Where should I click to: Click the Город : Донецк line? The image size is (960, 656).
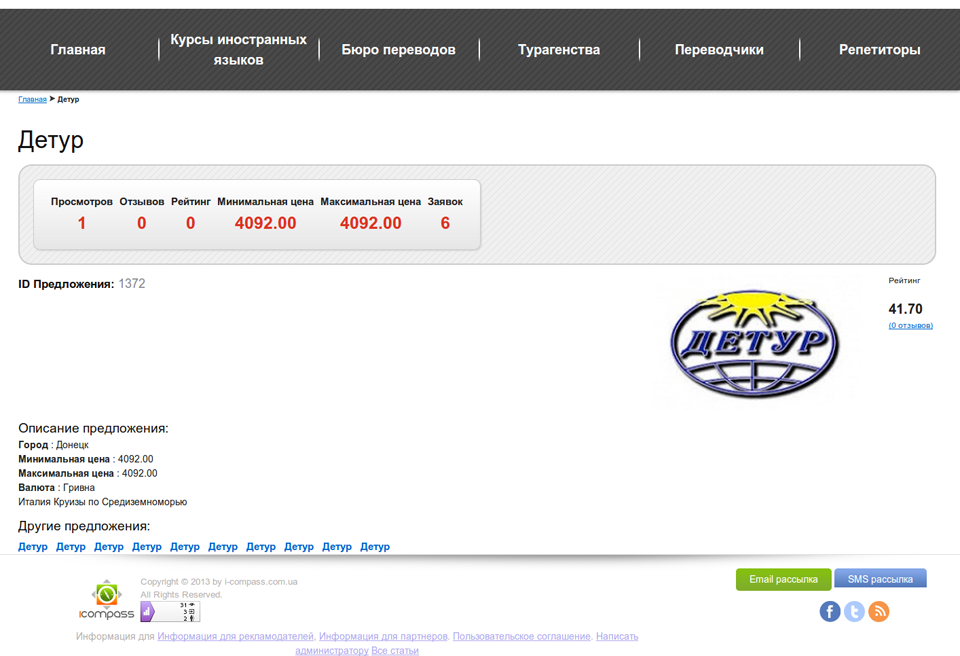point(53,445)
